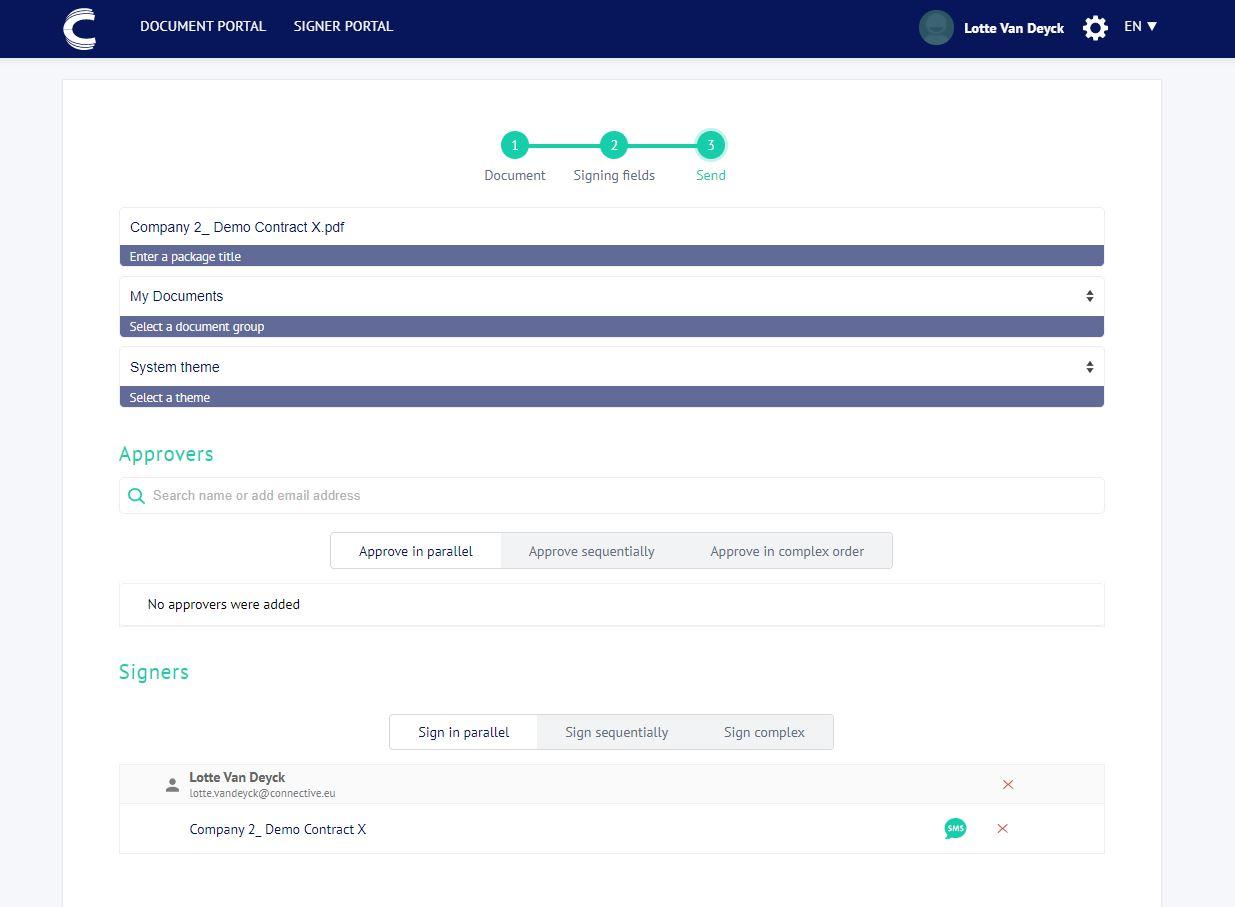
Task: Click the Send step label
Action: pos(711,176)
